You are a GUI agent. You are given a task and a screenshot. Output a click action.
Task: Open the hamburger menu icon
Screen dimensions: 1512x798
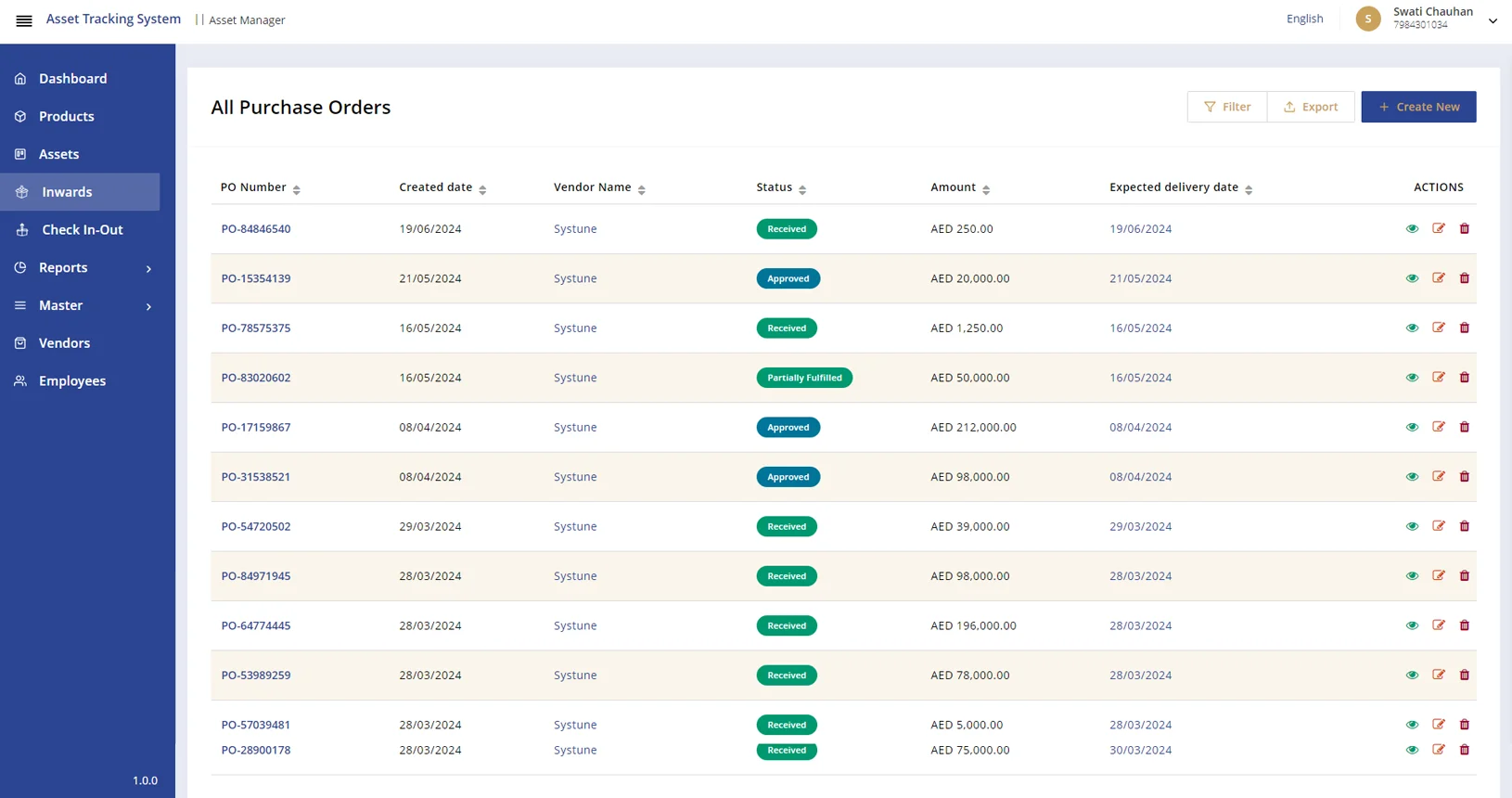pyautogui.click(x=24, y=20)
